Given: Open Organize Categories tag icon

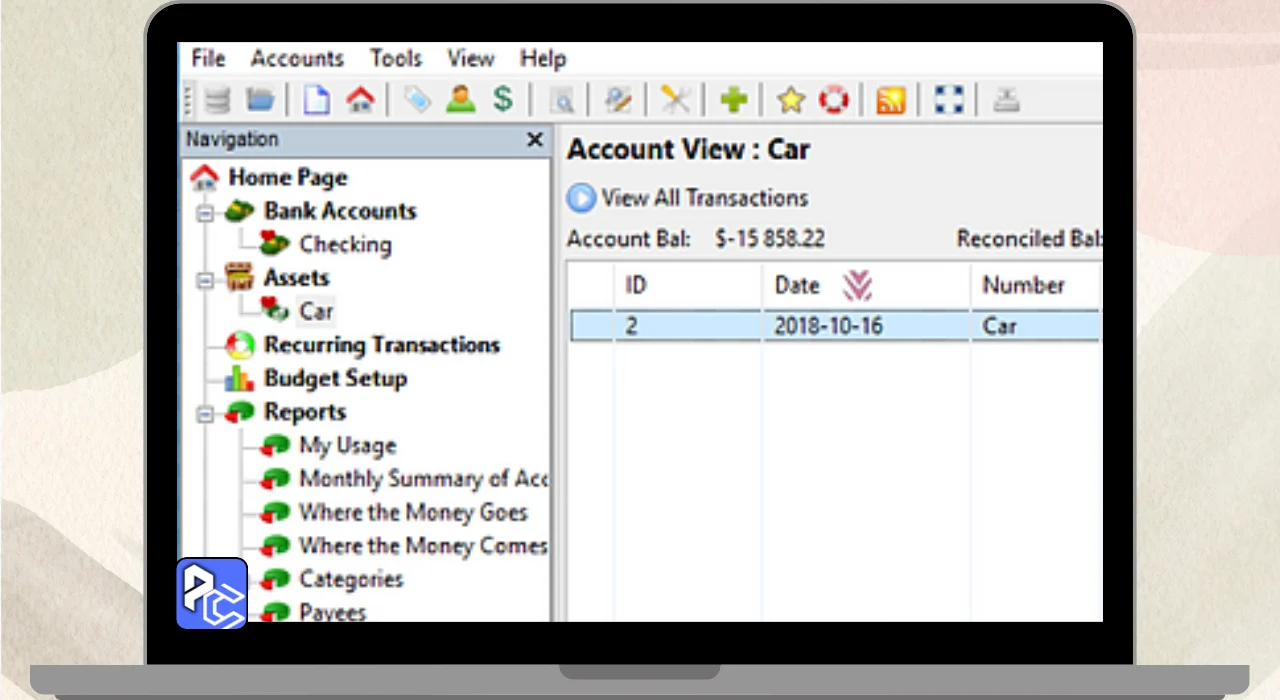Looking at the screenshot, I should pyautogui.click(x=416, y=100).
